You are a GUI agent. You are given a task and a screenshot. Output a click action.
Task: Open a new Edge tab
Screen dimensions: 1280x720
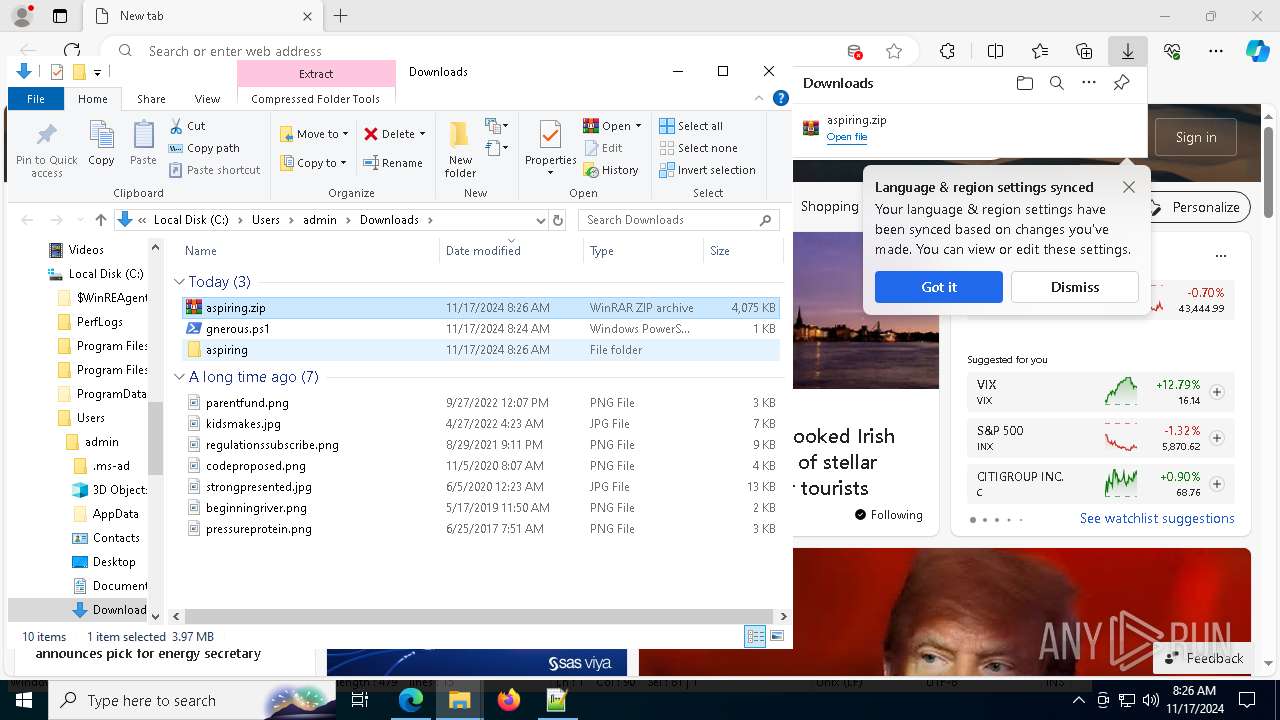pyautogui.click(x=340, y=16)
